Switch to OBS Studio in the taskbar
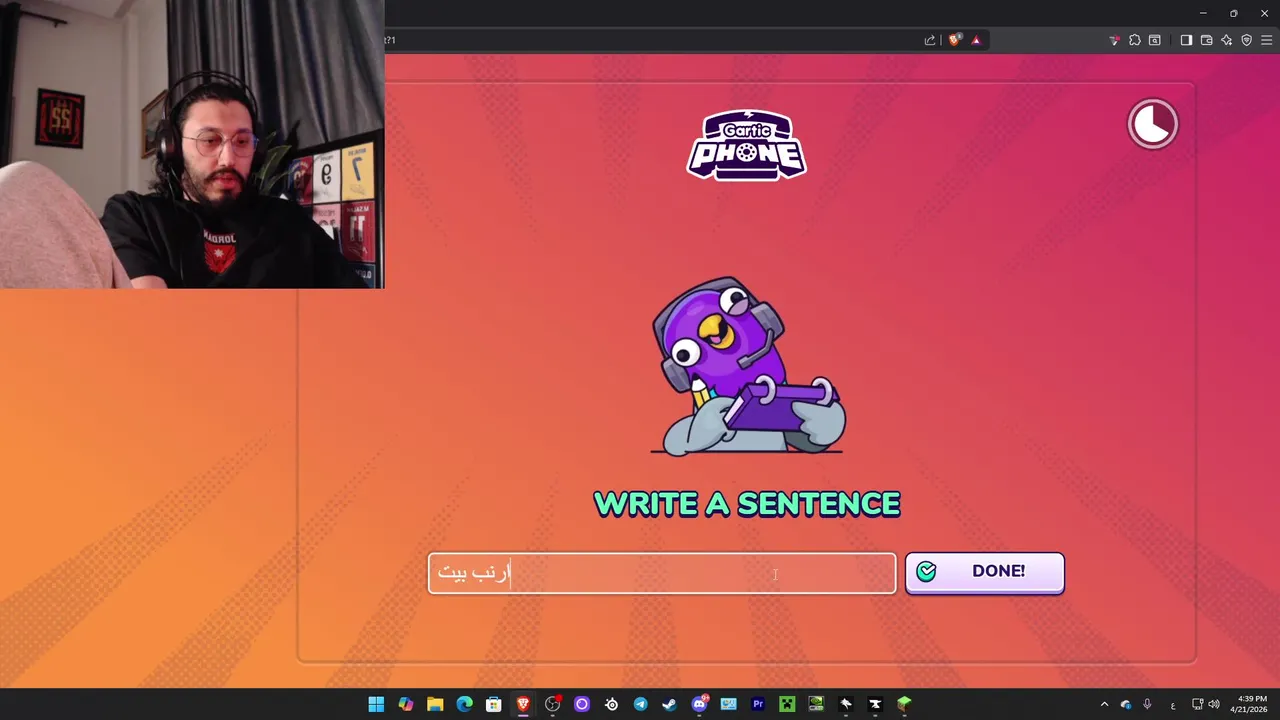The image size is (1280, 720). (552, 704)
